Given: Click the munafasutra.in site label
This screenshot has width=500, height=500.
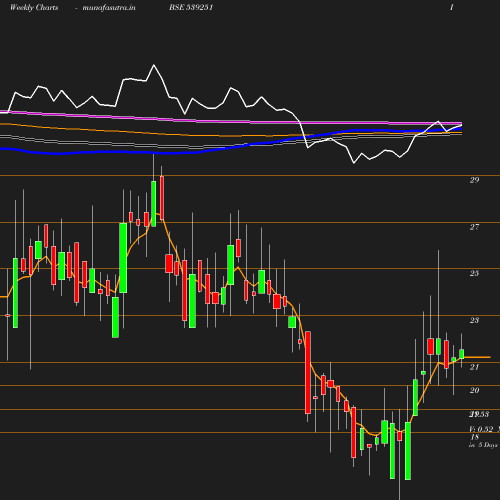Looking at the screenshot, I should click(x=109, y=7).
